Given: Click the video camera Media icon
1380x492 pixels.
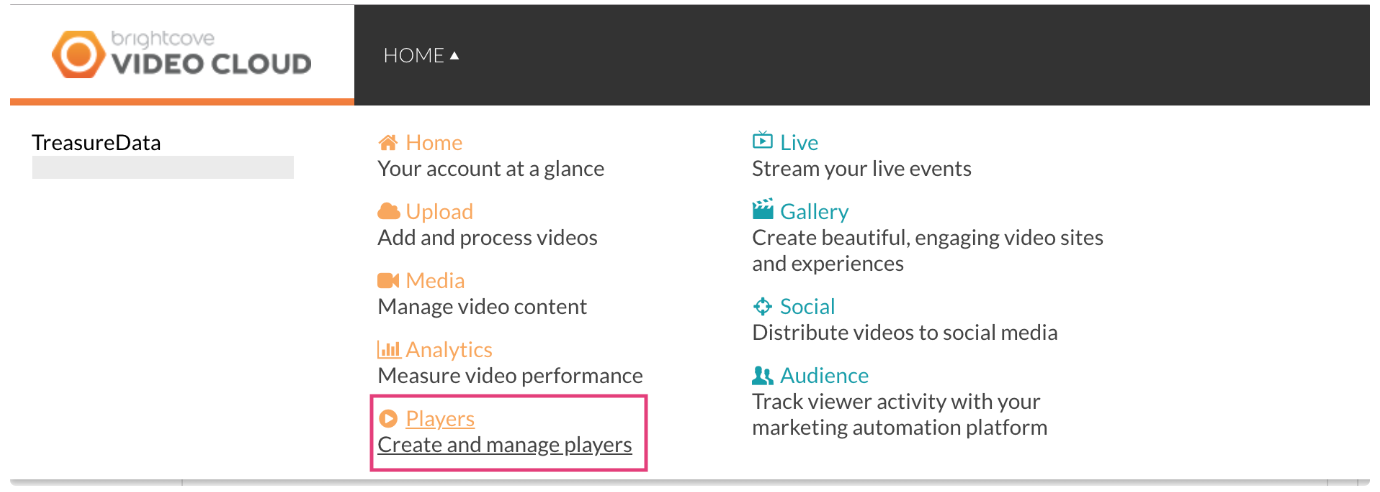Looking at the screenshot, I should (x=388, y=281).
